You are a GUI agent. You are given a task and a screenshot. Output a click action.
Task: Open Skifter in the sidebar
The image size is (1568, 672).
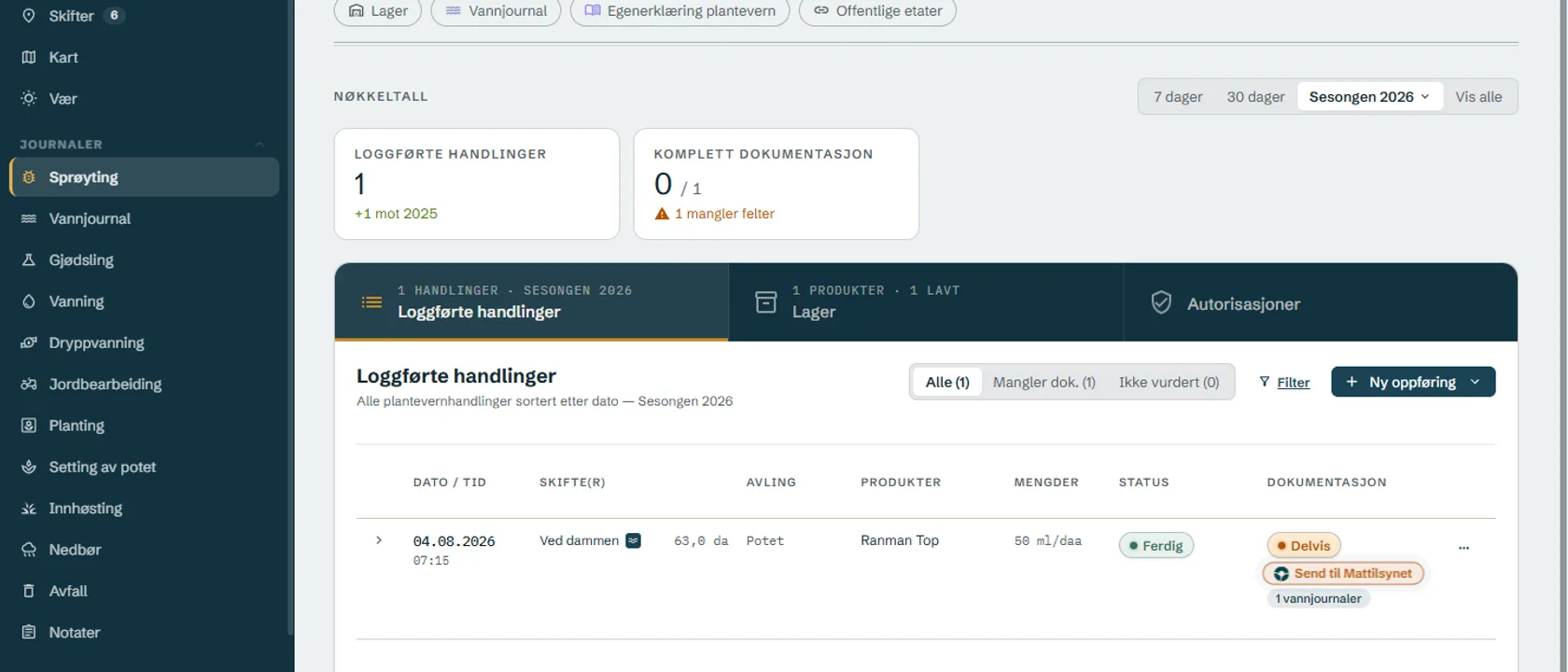click(144, 16)
